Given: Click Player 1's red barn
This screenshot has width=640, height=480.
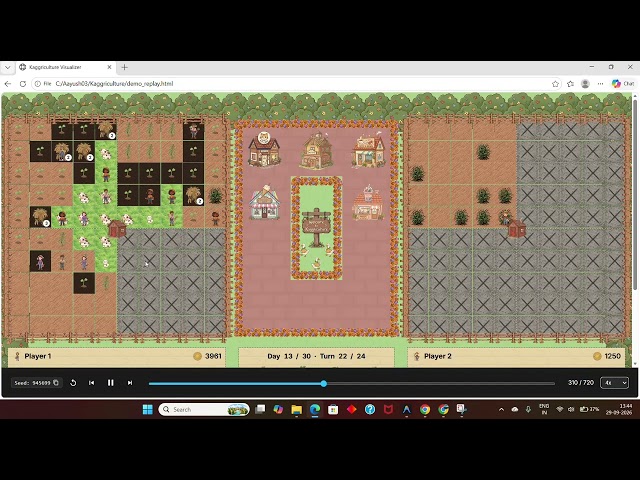Looking at the screenshot, I should coord(118,229).
